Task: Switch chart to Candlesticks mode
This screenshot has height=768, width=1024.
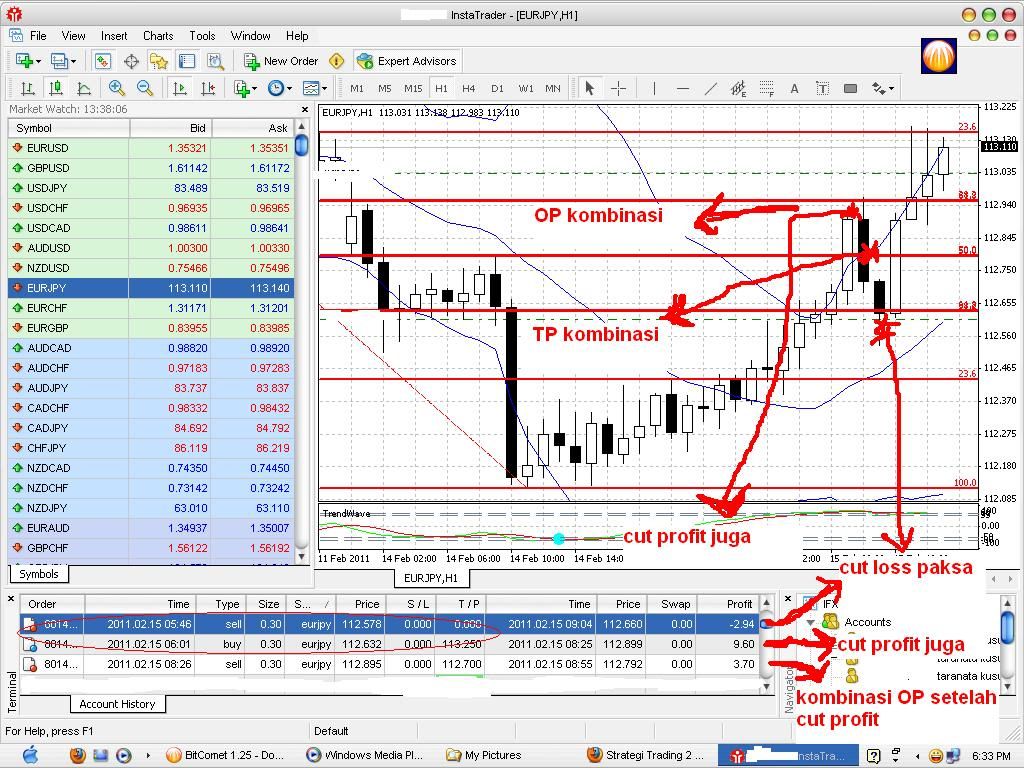Action: pos(56,88)
